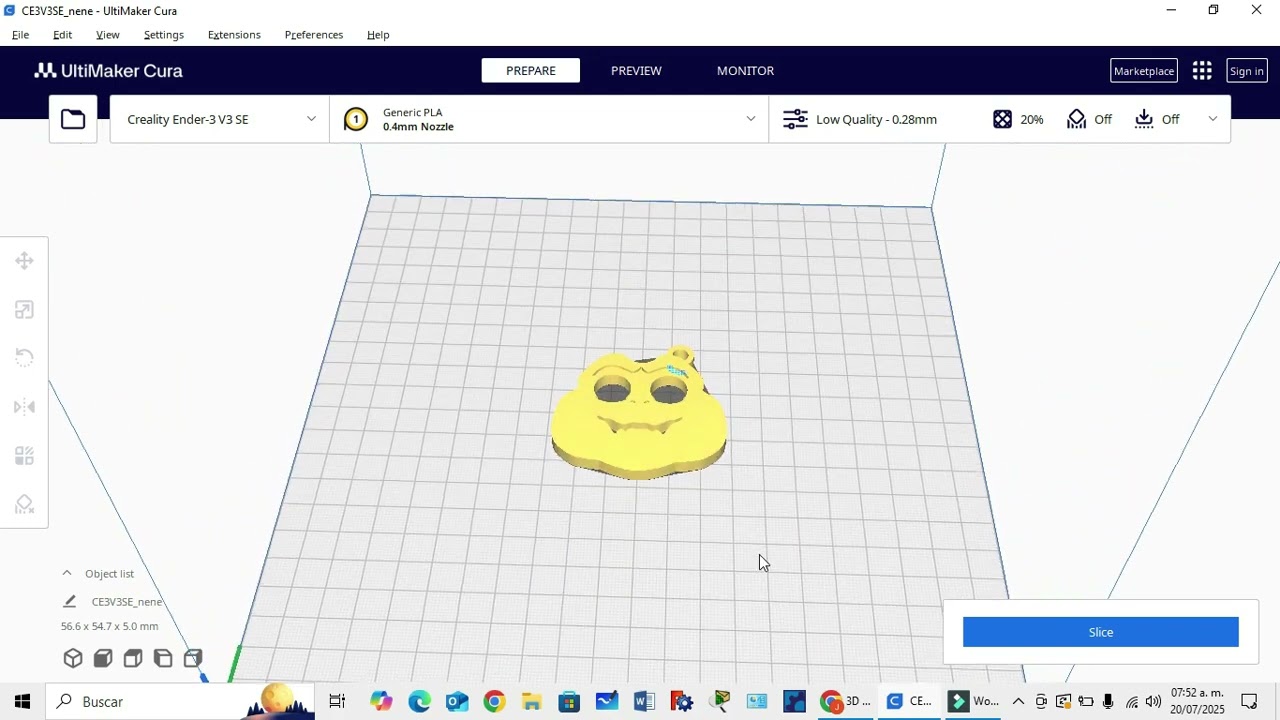1280x720 pixels.
Task: Switch to PREPARE stage tab
Action: (x=531, y=71)
